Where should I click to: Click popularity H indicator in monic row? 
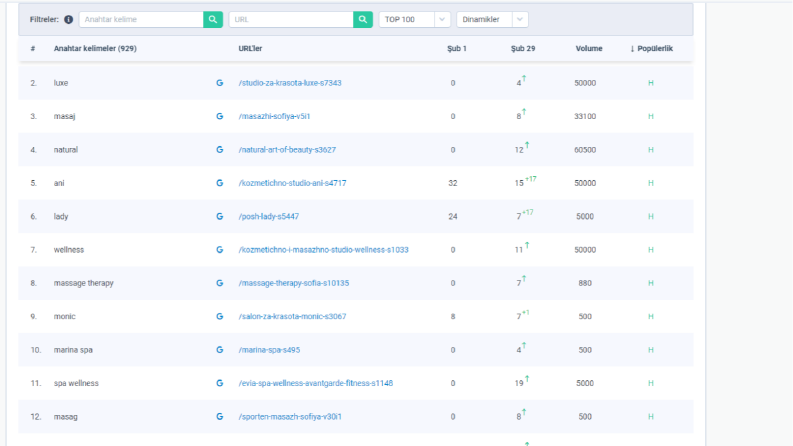(x=651, y=317)
